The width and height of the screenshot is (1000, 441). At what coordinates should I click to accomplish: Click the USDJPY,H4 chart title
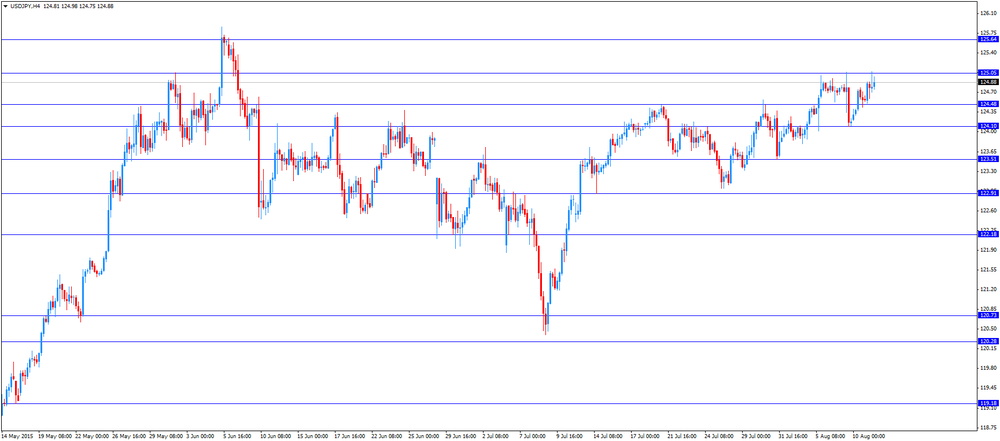pos(26,4)
